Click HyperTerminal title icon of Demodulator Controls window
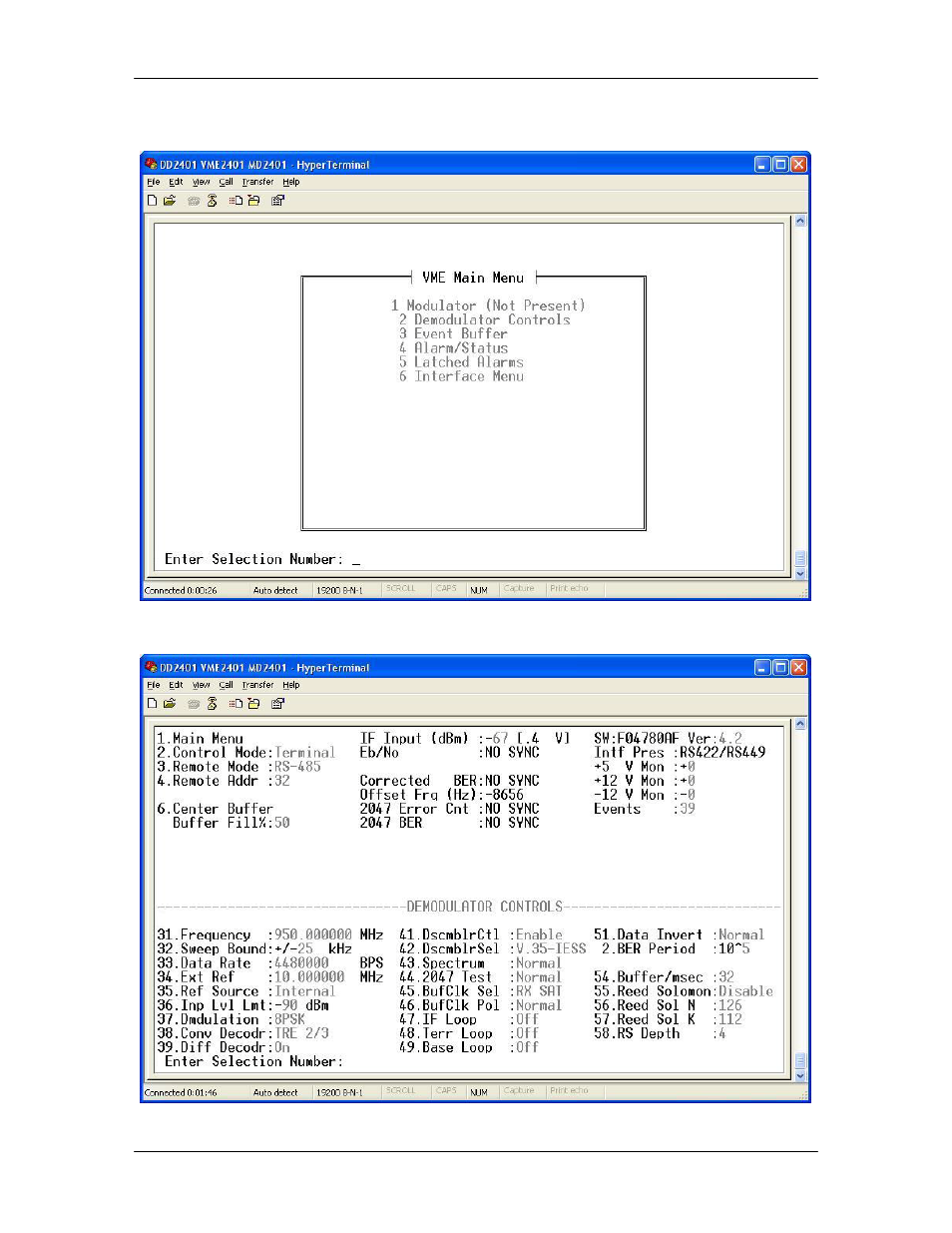952x1233 pixels. point(151,667)
